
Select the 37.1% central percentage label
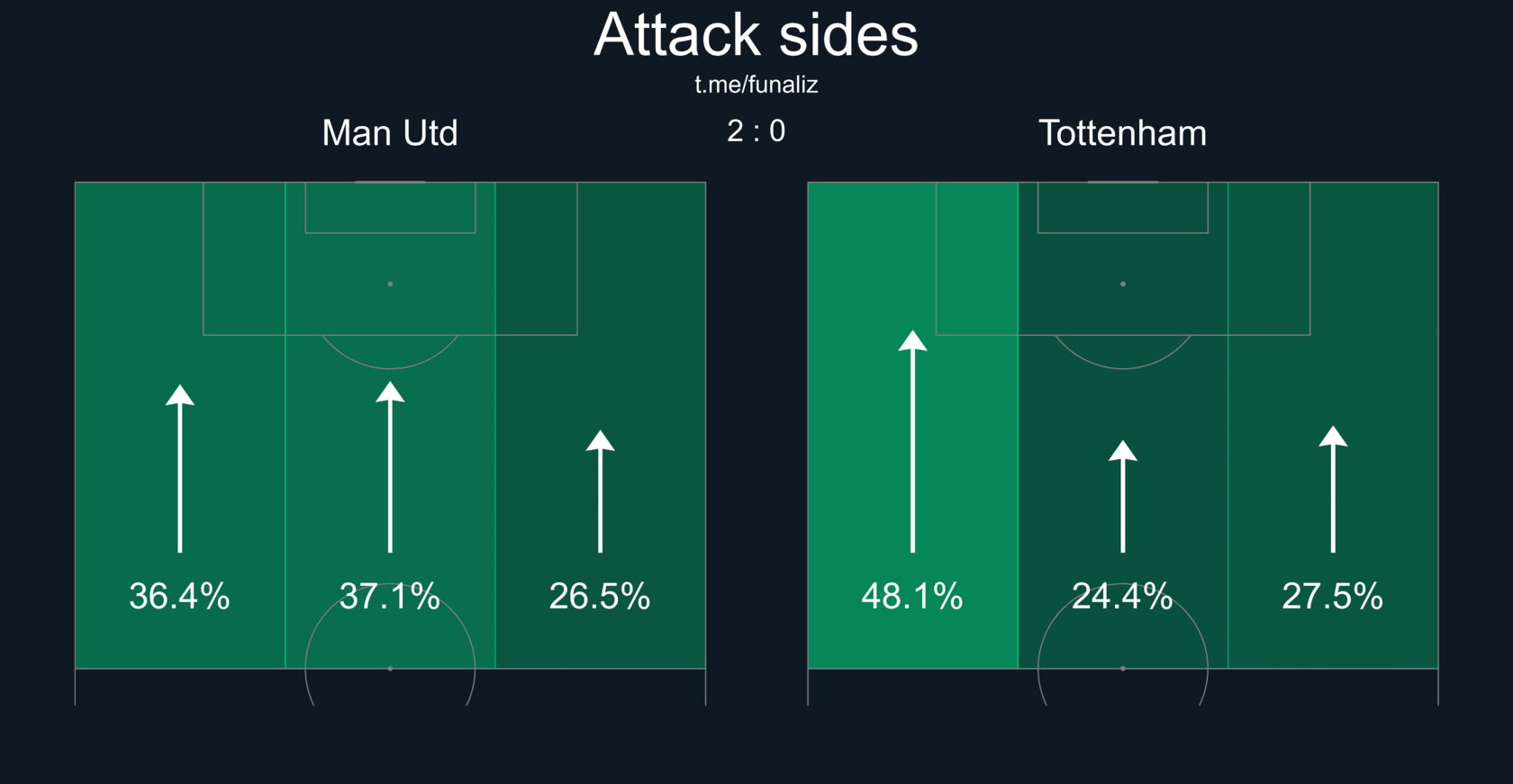pyautogui.click(x=390, y=596)
